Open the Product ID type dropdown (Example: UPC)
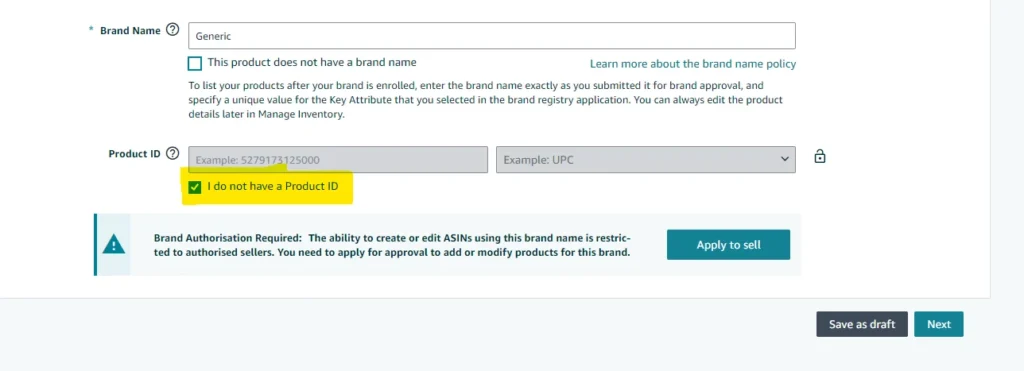The height and width of the screenshot is (371, 1024). 646,159
